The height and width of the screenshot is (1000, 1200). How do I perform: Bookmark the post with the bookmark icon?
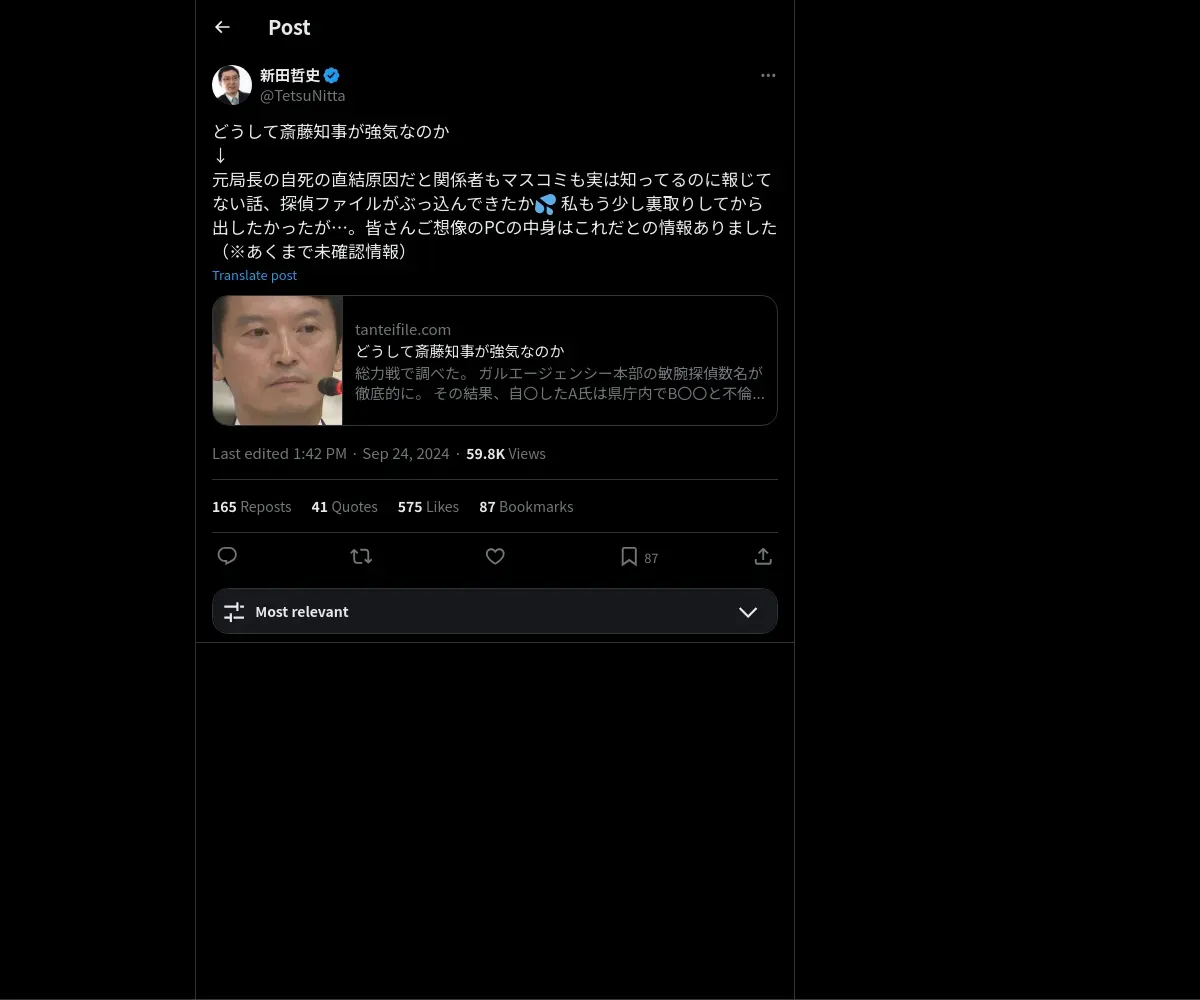(629, 556)
